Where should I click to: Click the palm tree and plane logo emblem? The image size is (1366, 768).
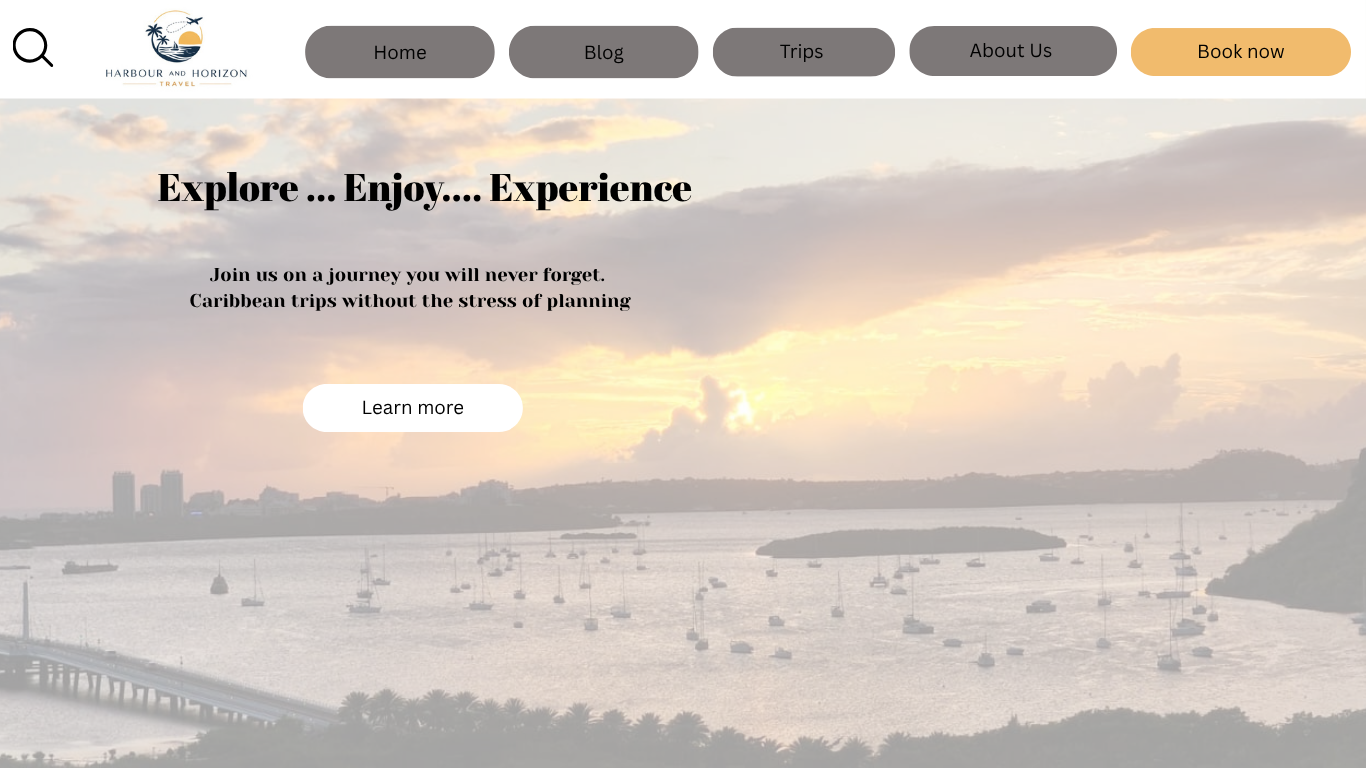(175, 37)
